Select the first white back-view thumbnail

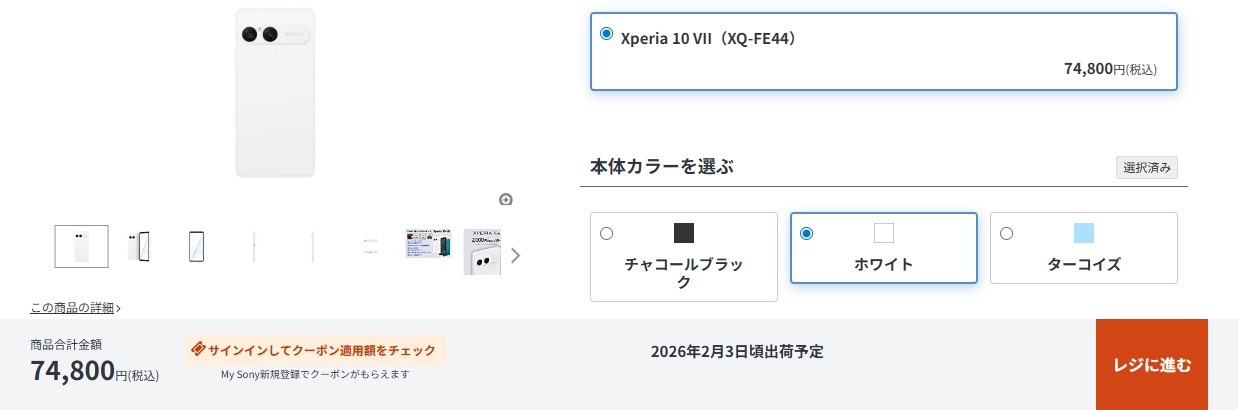pos(81,246)
